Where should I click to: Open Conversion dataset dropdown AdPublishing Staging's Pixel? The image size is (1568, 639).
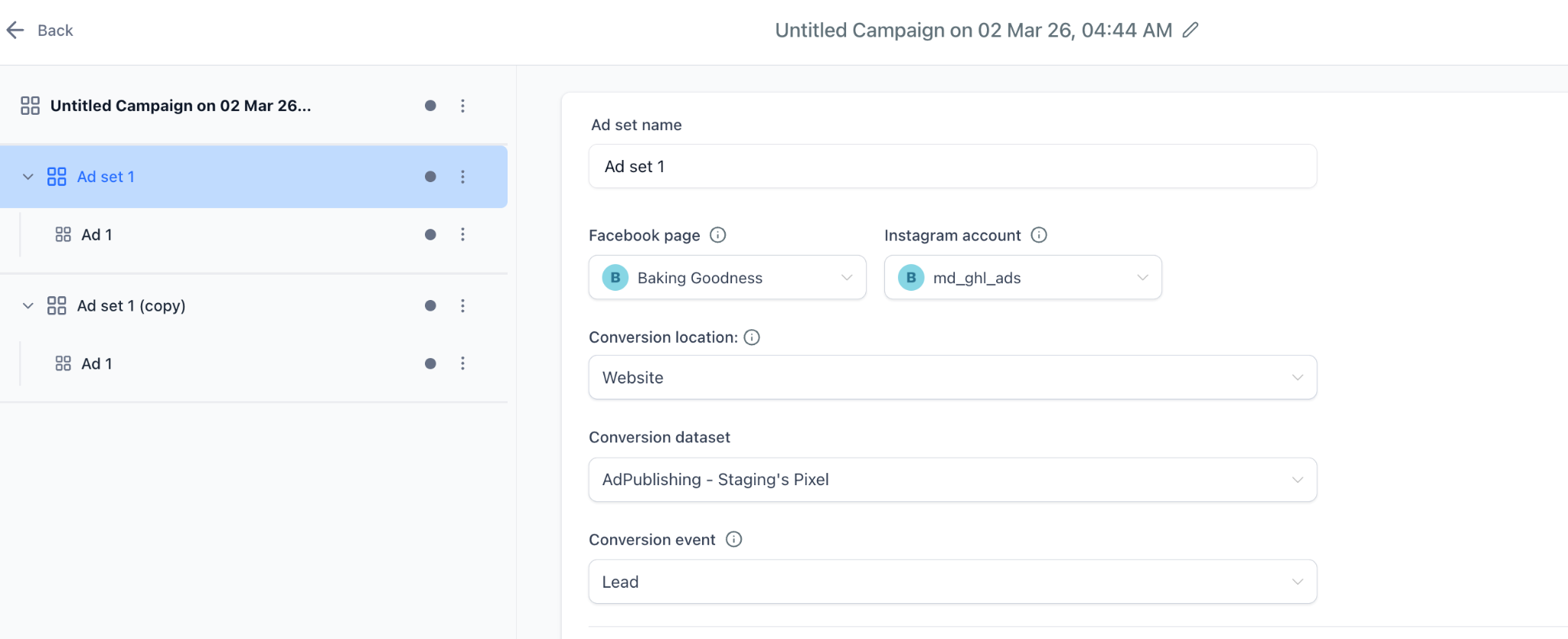tap(952, 480)
